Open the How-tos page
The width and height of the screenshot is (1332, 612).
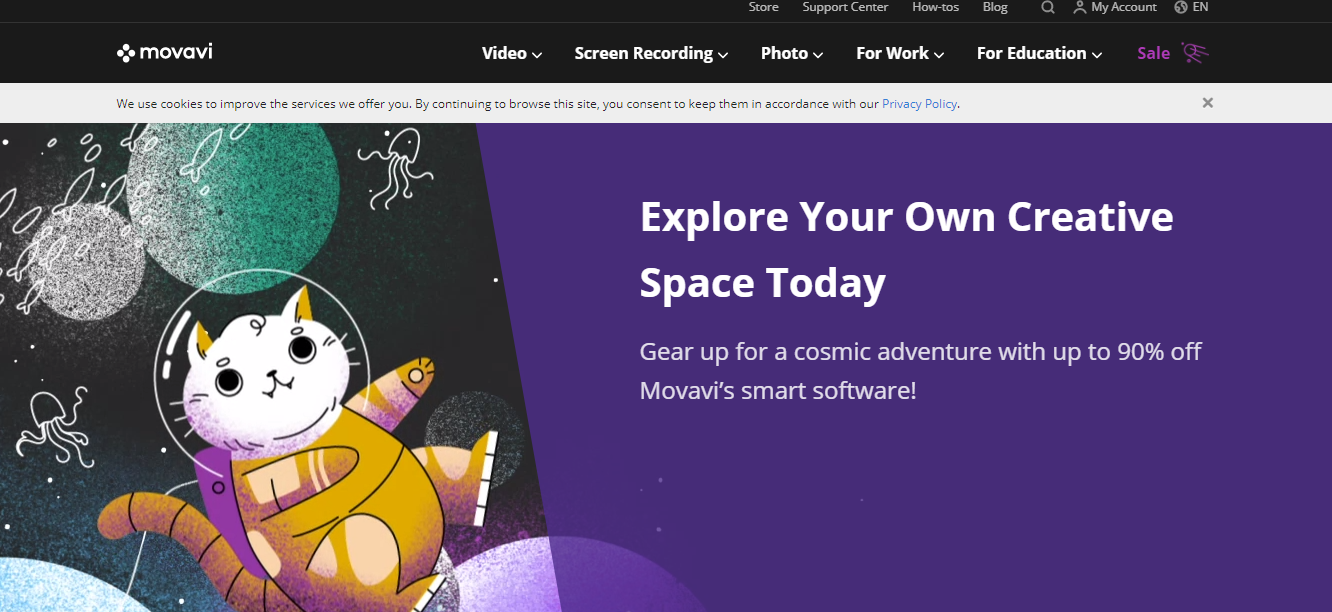935,7
